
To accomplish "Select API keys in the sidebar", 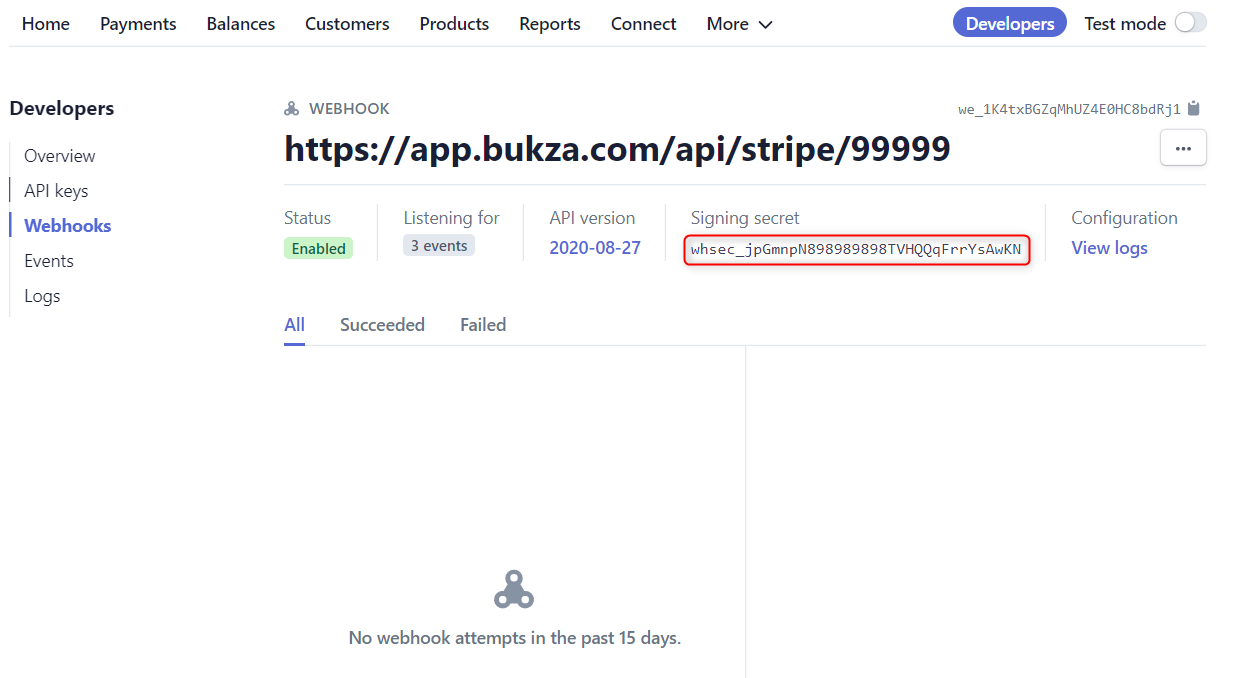I will coord(56,191).
